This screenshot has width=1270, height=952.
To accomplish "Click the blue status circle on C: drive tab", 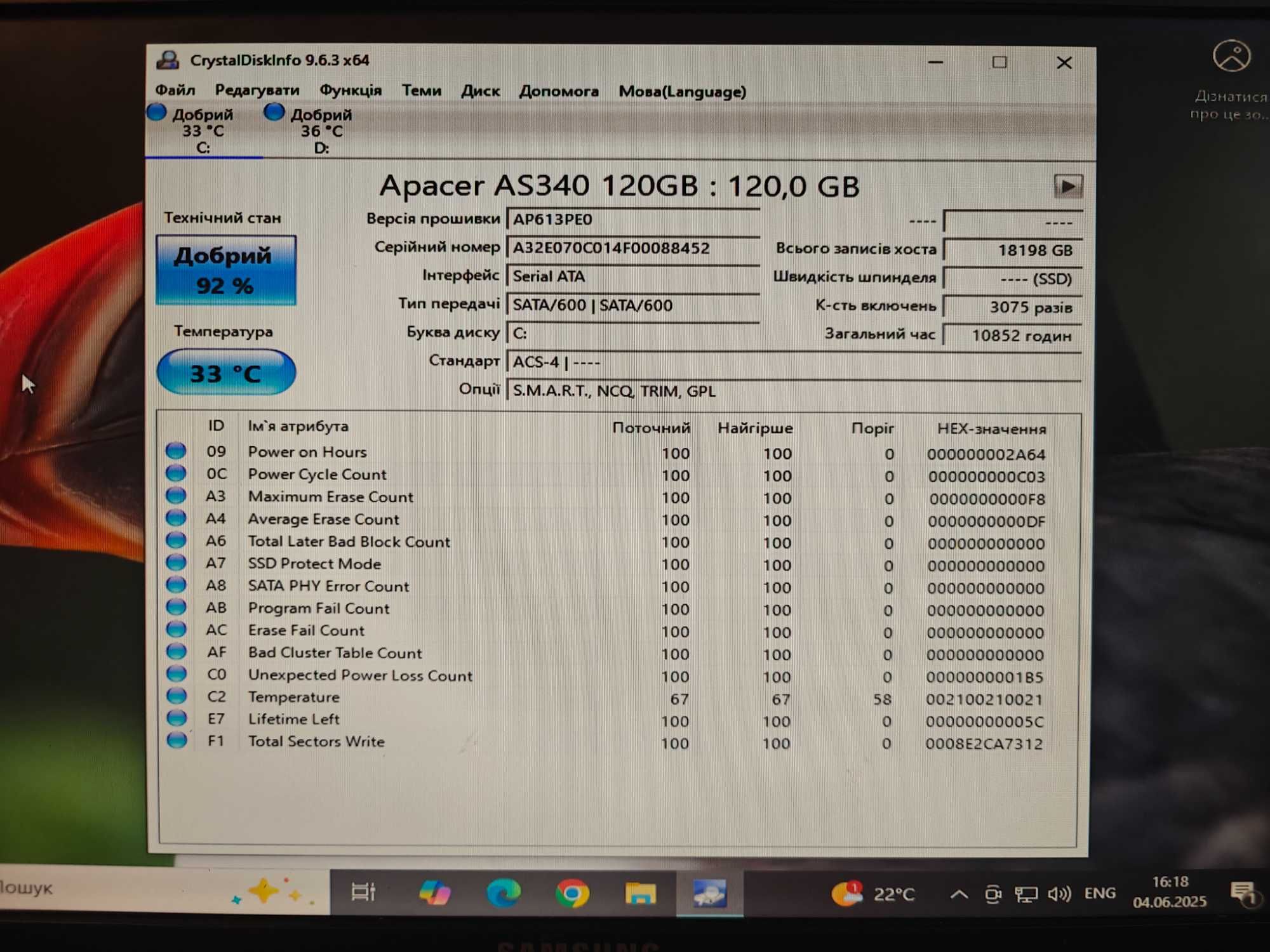I will click(156, 112).
